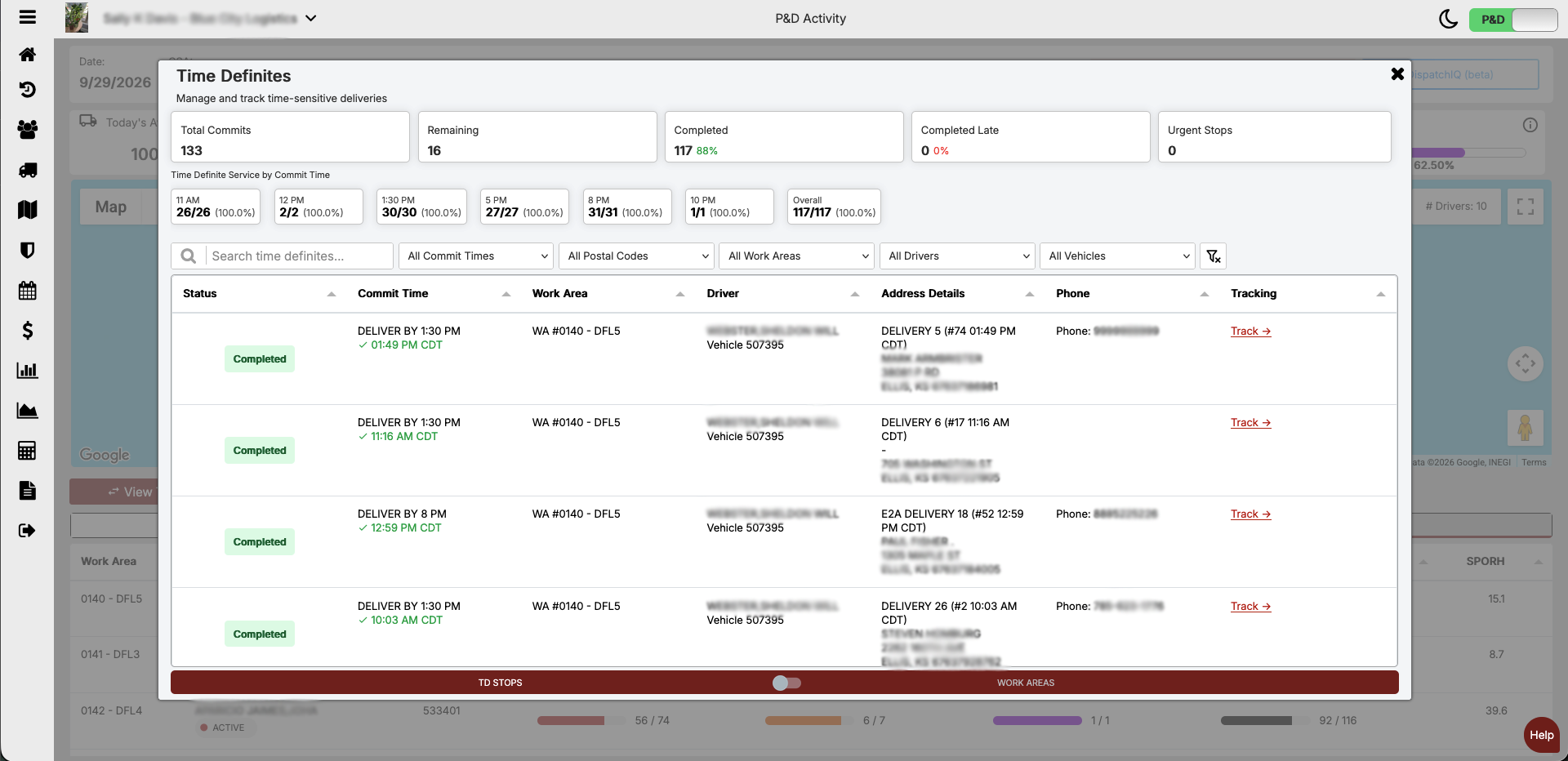The width and height of the screenshot is (1568, 761).
Task: Click the Remaining summary card
Action: coord(537,137)
